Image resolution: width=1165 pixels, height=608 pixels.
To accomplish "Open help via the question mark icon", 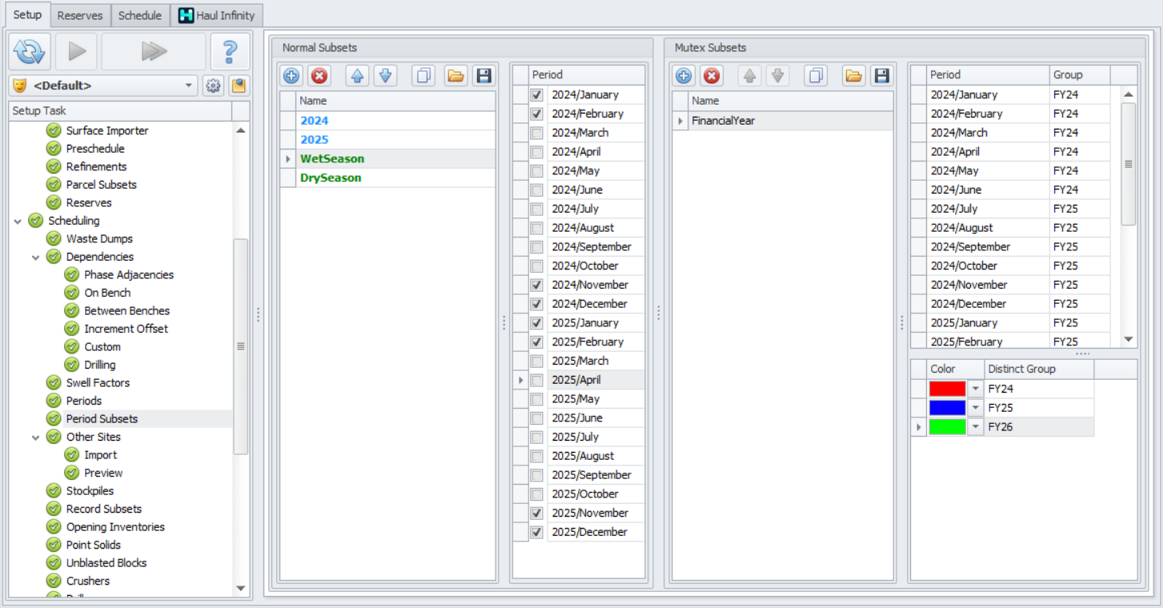I will point(230,51).
